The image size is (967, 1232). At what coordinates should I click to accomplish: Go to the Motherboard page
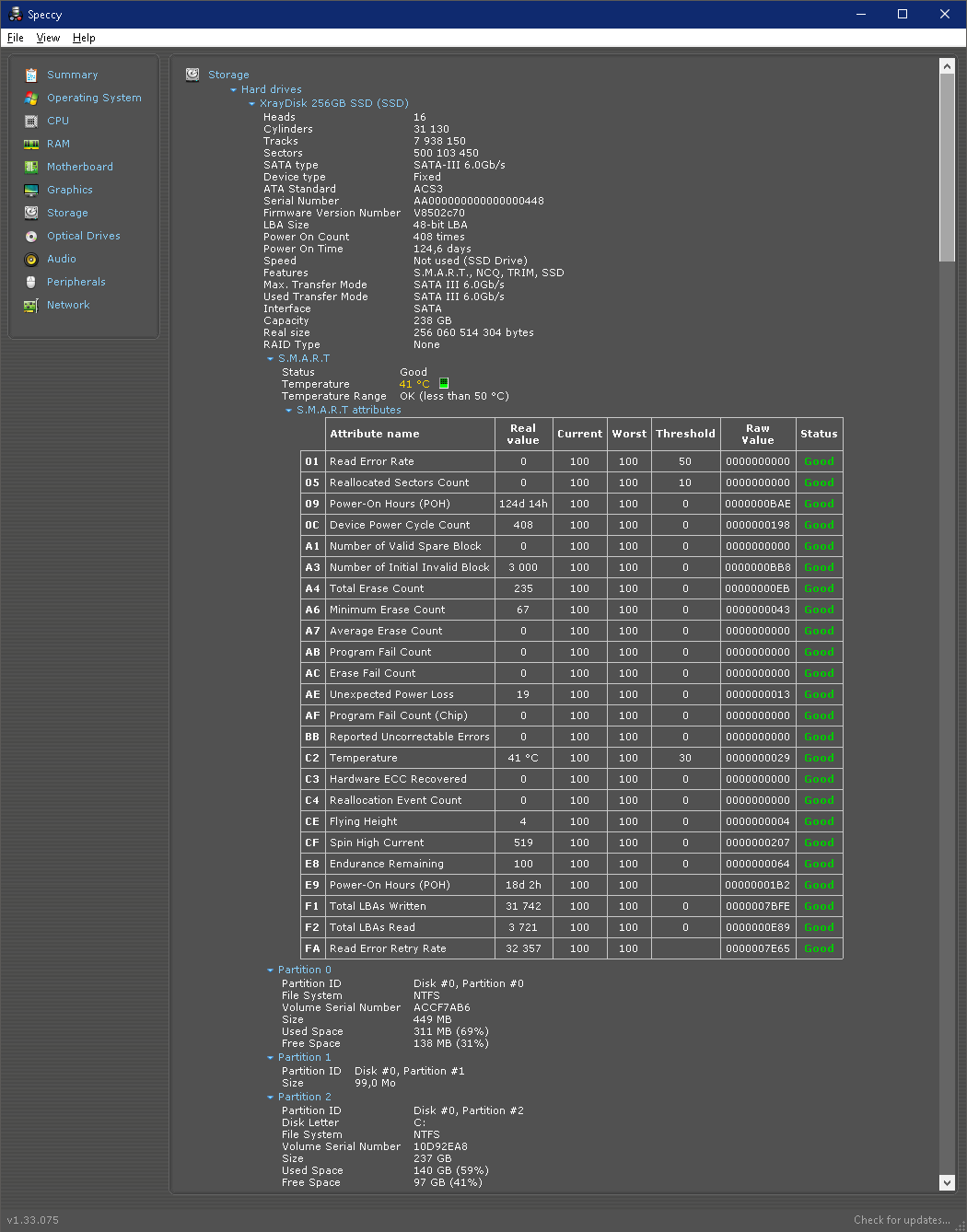(x=80, y=167)
